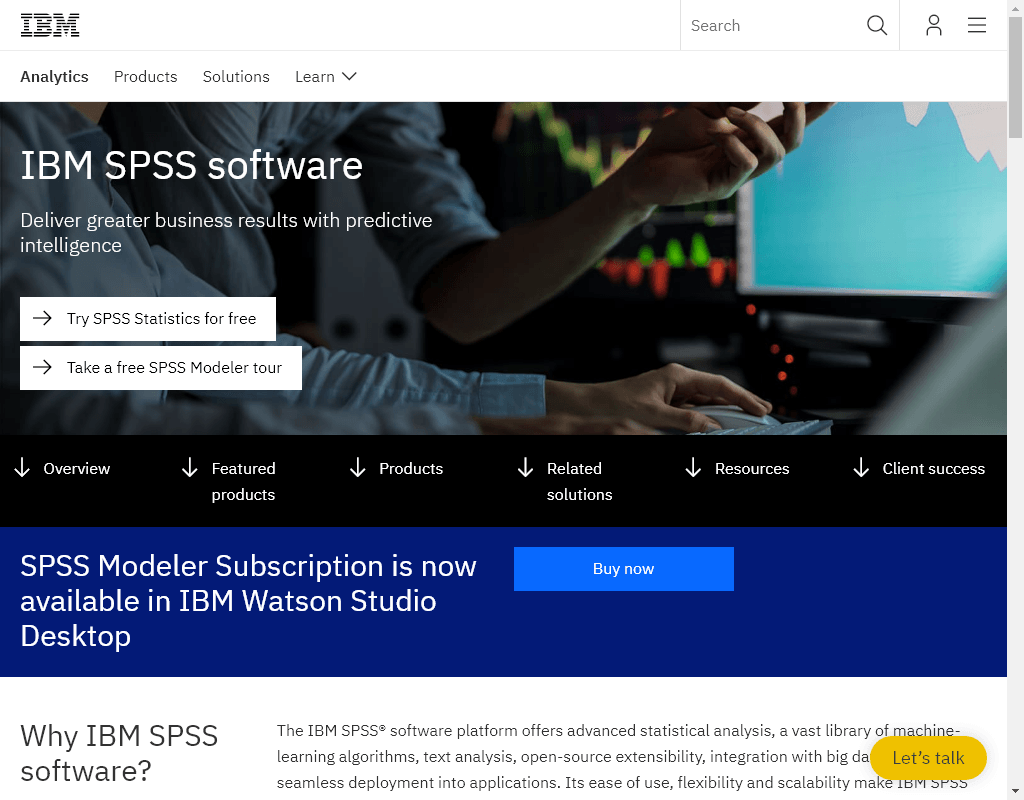Click down arrow next to Resources

point(693,468)
